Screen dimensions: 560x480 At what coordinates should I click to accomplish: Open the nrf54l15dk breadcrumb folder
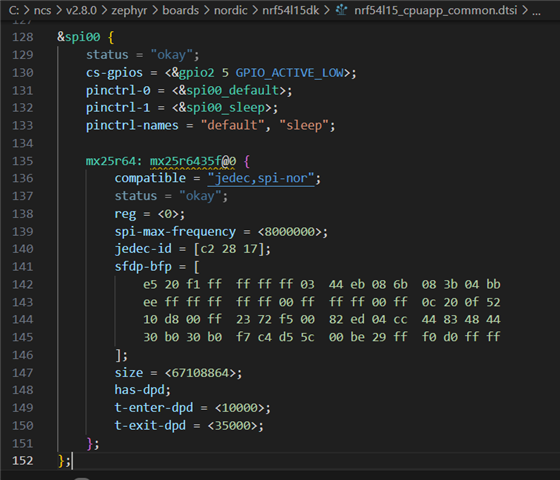(x=290, y=10)
